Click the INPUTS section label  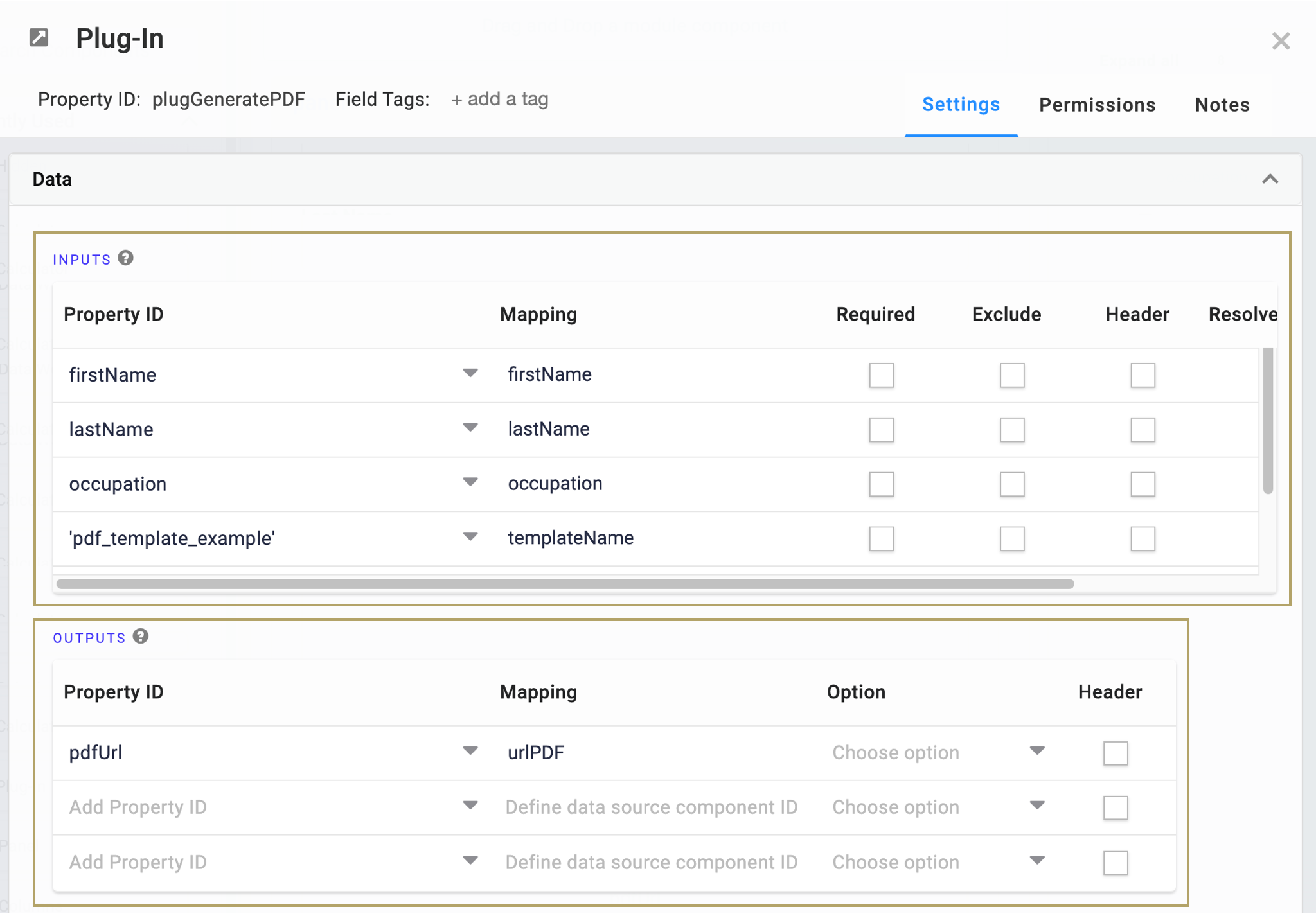(x=82, y=260)
